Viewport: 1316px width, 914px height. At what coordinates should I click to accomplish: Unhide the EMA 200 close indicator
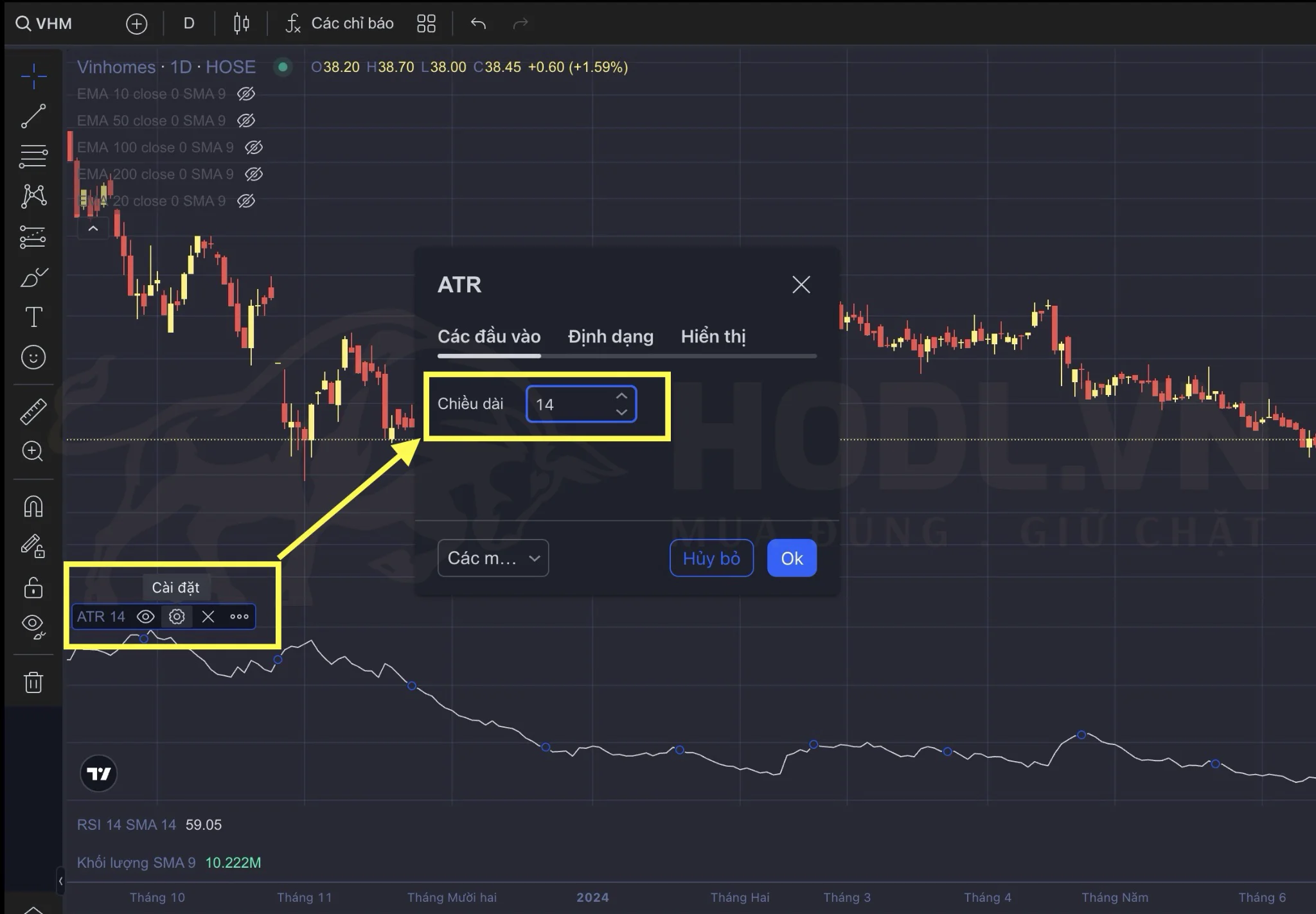click(254, 174)
